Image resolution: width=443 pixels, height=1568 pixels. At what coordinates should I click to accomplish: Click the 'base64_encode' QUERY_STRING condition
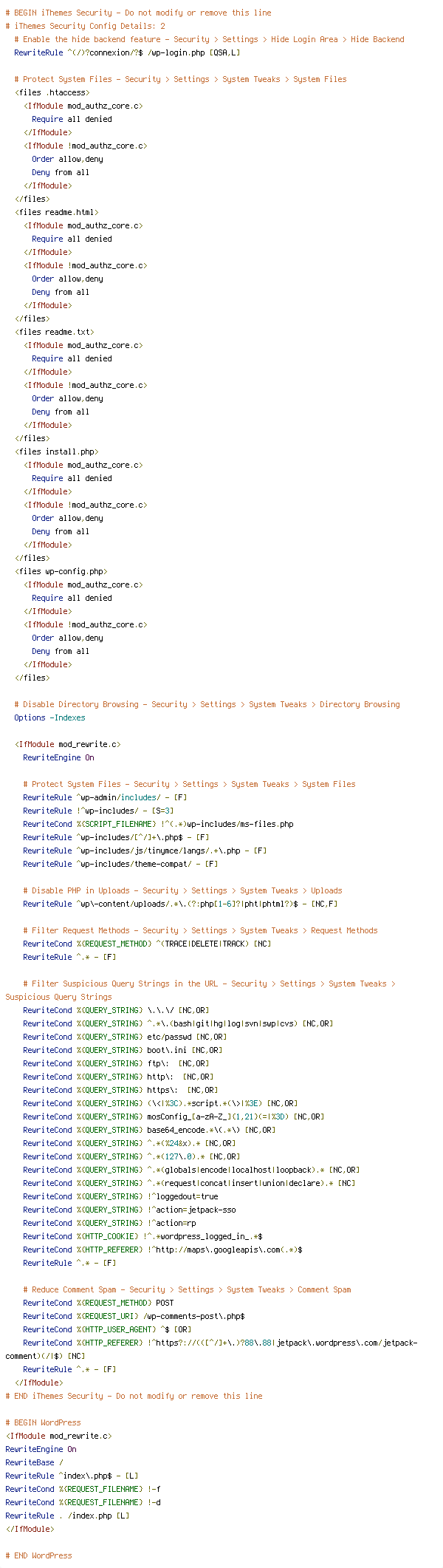pos(149,1130)
